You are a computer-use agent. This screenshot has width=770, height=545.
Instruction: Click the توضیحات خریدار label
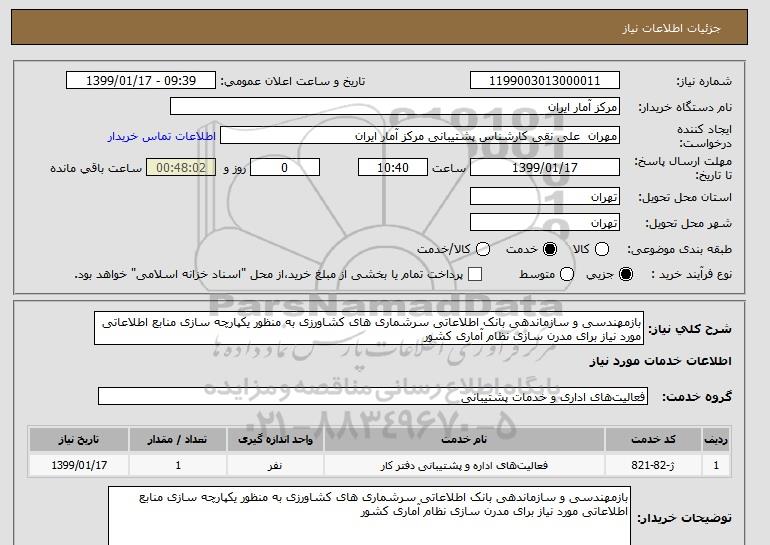[x=685, y=518]
